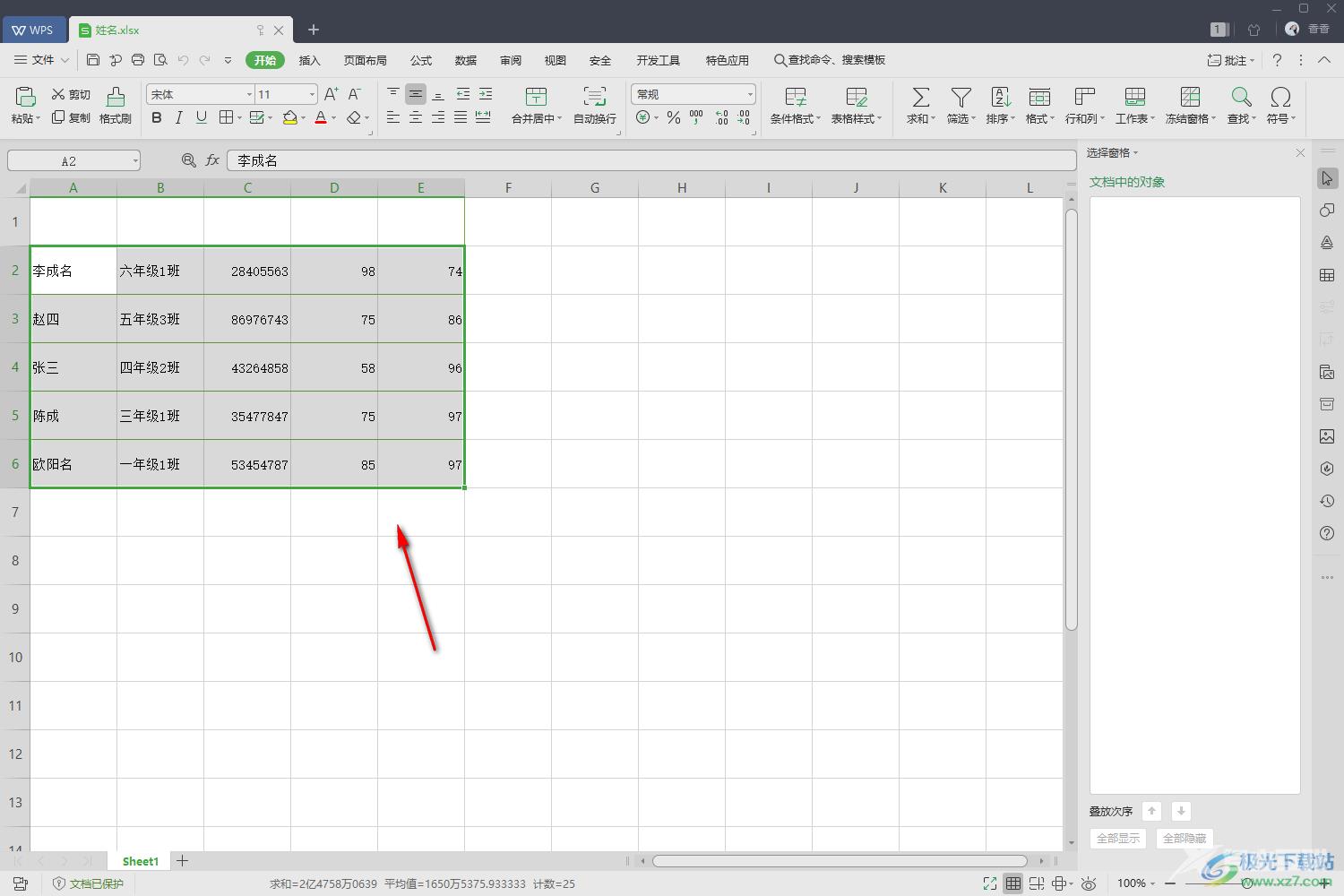
Task: Click 文档已保护 status bar link
Action: (88, 883)
